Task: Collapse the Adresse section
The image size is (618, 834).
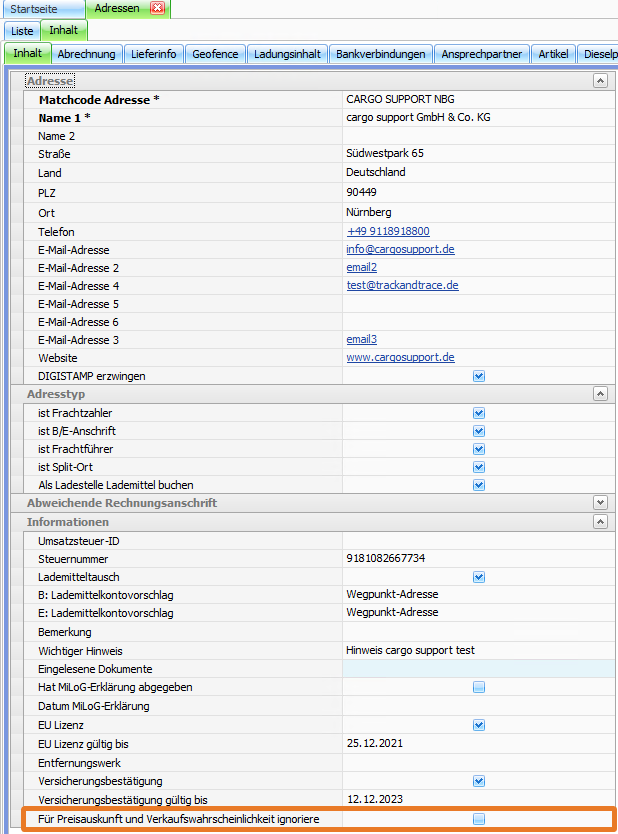Action: coord(599,81)
